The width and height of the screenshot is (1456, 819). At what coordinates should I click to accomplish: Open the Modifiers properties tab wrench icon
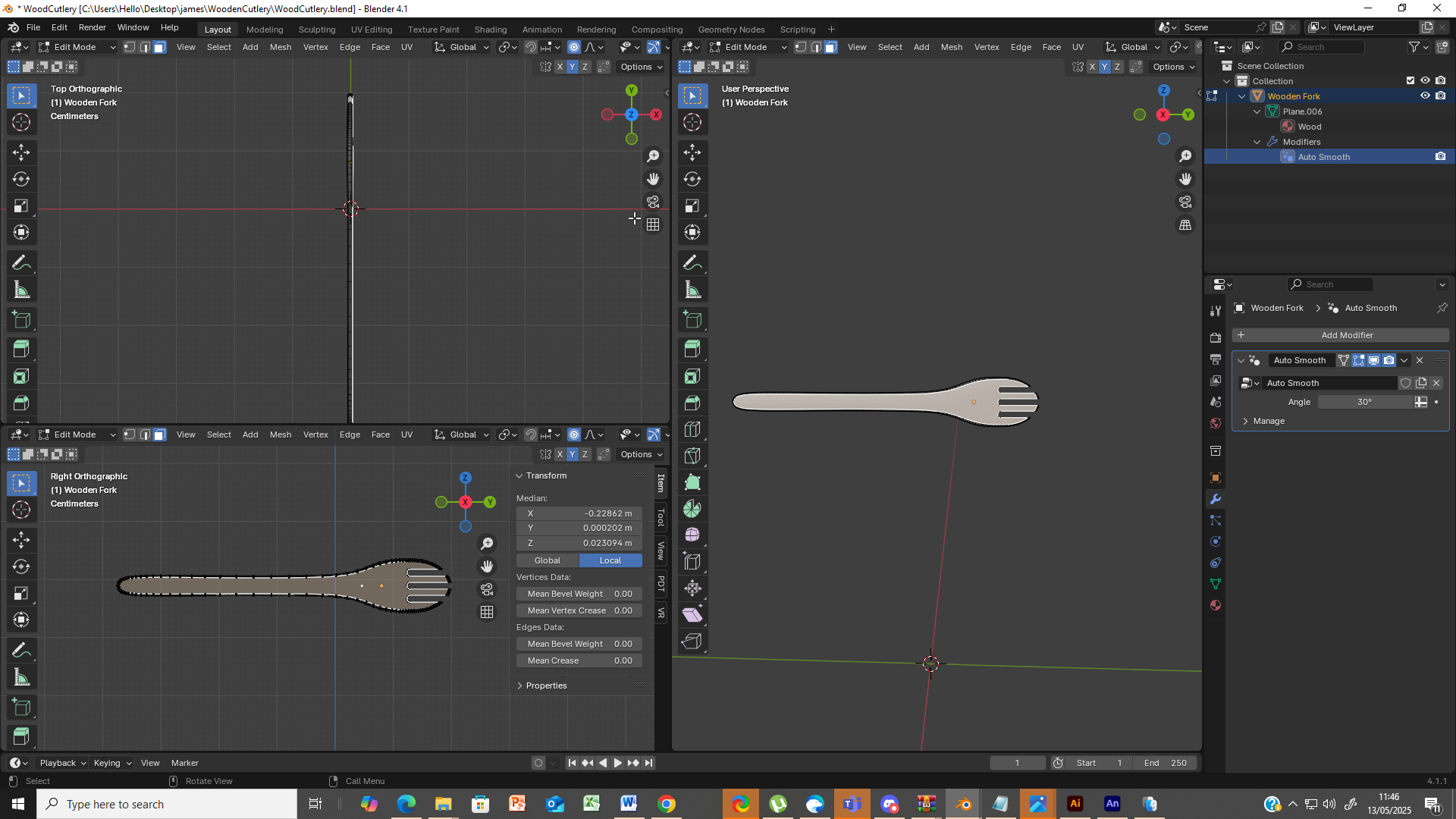tap(1216, 499)
